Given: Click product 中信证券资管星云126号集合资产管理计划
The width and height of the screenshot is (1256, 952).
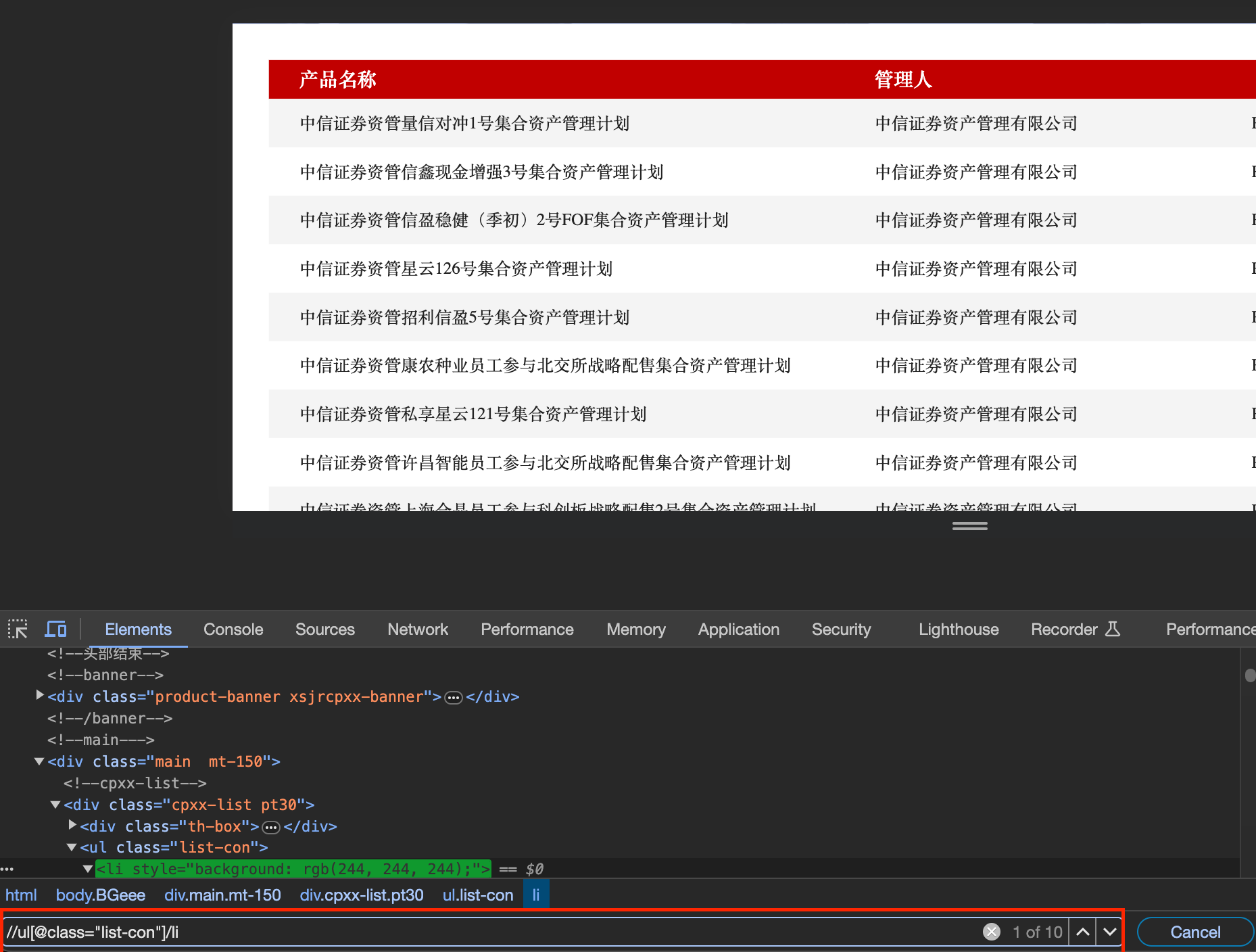Looking at the screenshot, I should [456, 269].
